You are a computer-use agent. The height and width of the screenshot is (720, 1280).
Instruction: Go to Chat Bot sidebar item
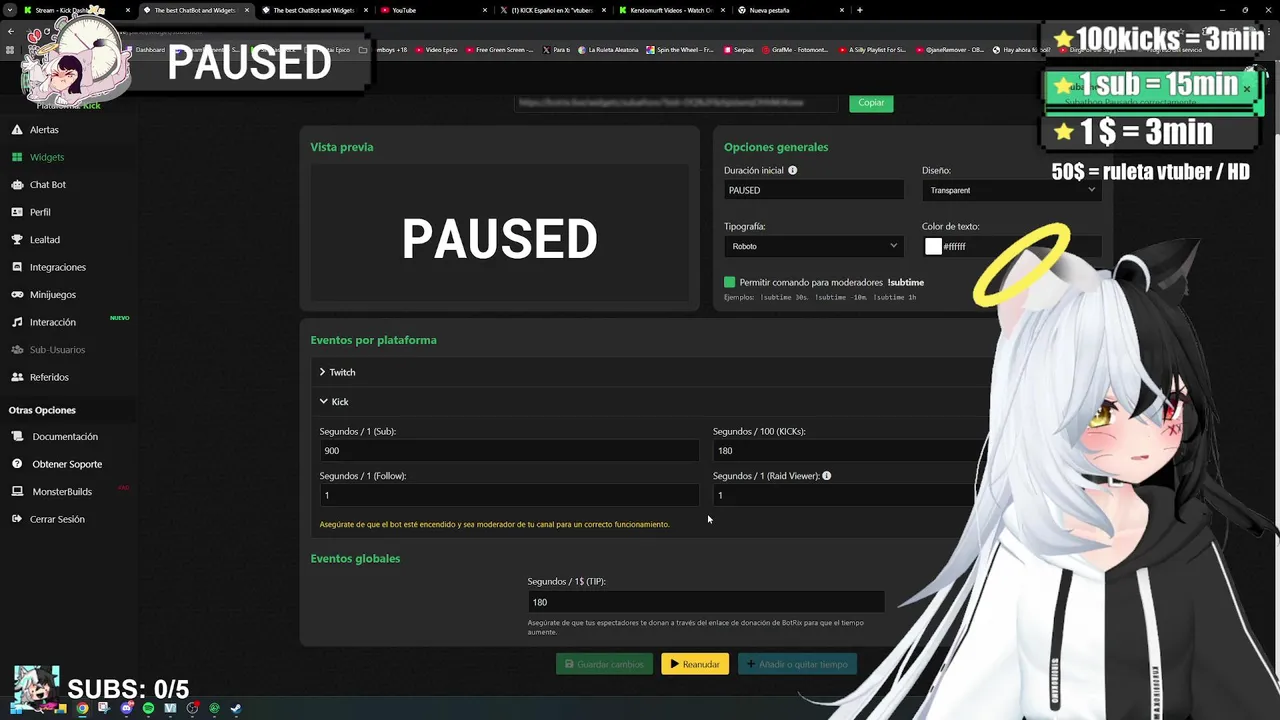coord(47,185)
